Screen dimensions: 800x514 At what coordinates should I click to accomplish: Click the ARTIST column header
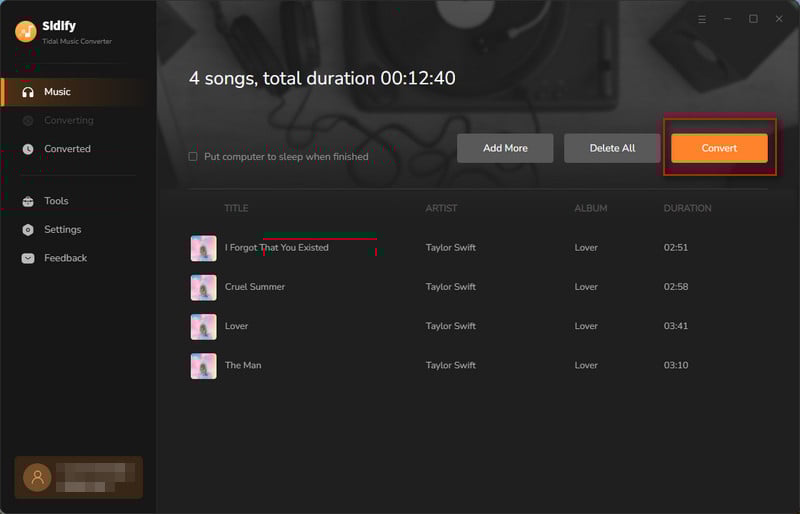coord(441,208)
